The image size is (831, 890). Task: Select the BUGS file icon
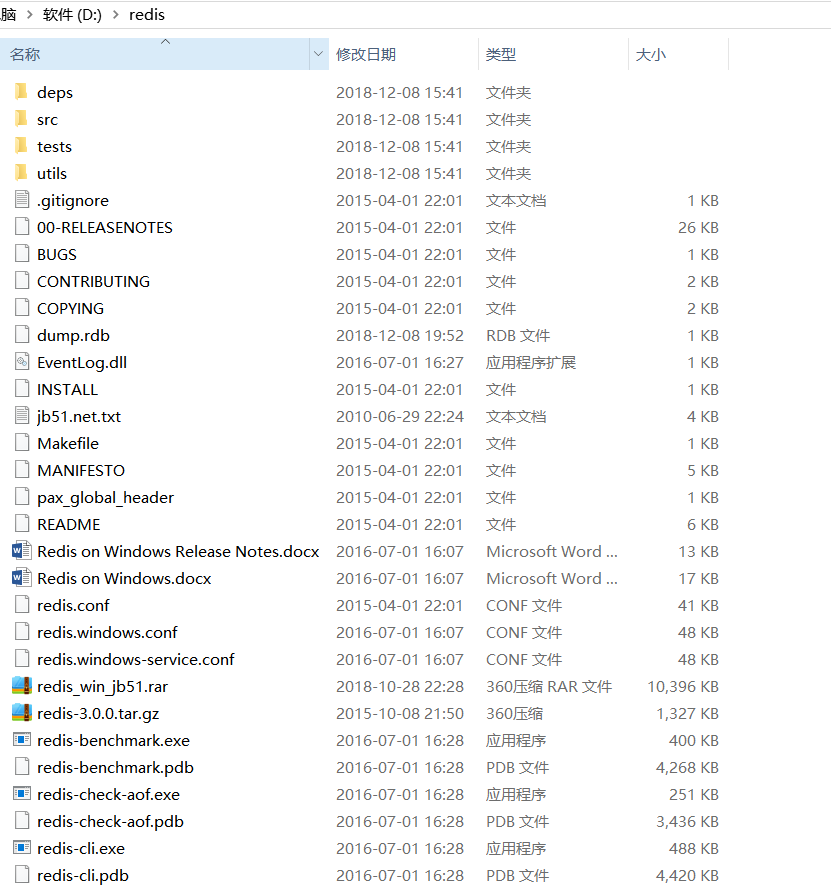click(x=22, y=254)
